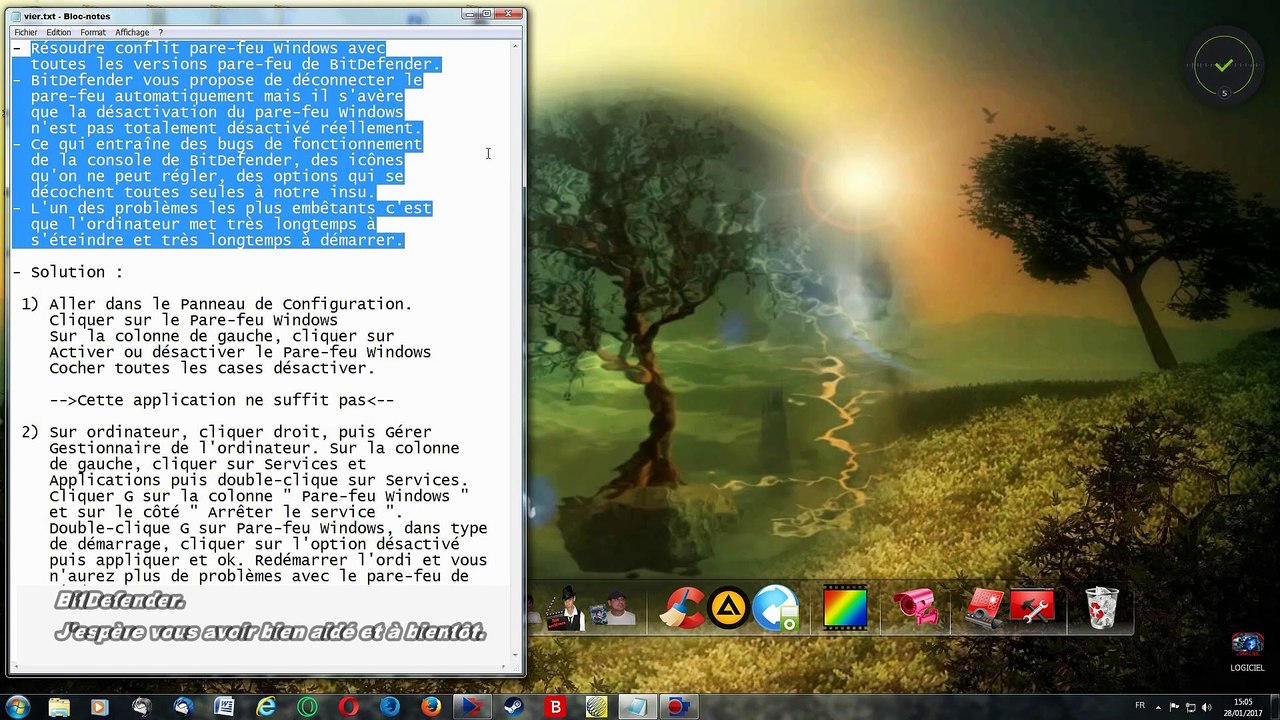1280x720 pixels.
Task: Click the Notepad scroll down arrow
Action: pyautogui.click(x=517, y=656)
